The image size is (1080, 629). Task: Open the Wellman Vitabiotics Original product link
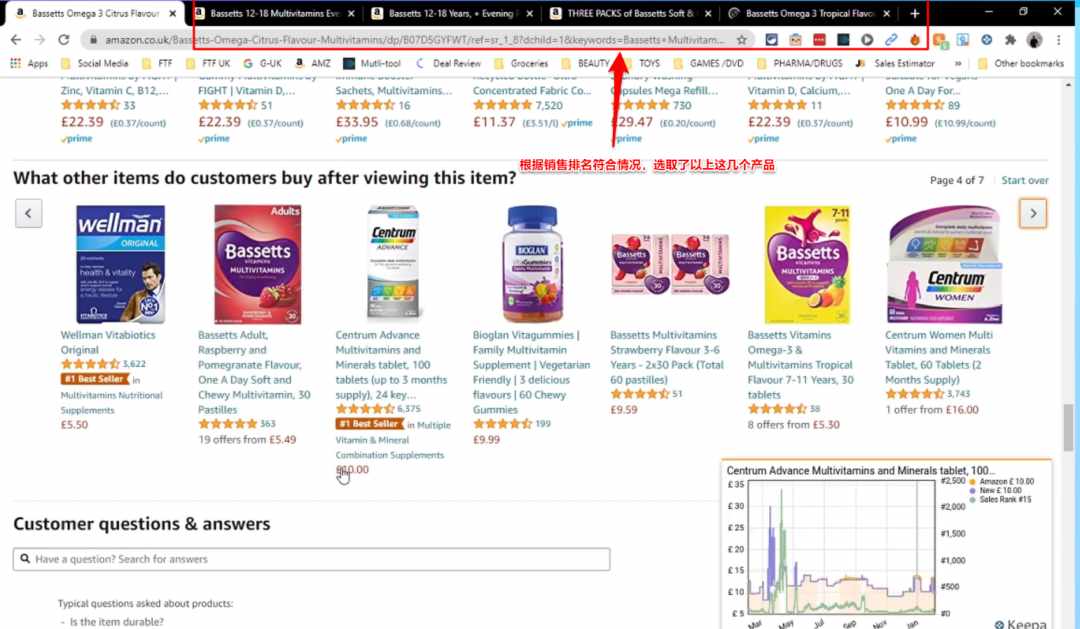click(108, 342)
